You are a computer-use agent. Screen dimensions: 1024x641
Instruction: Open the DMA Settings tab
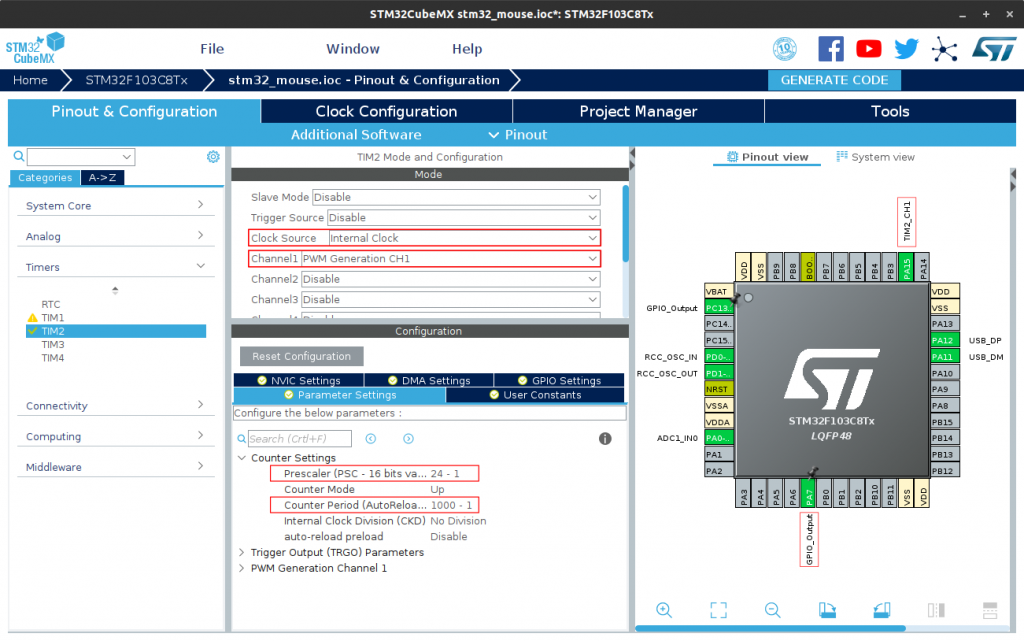[428, 380]
